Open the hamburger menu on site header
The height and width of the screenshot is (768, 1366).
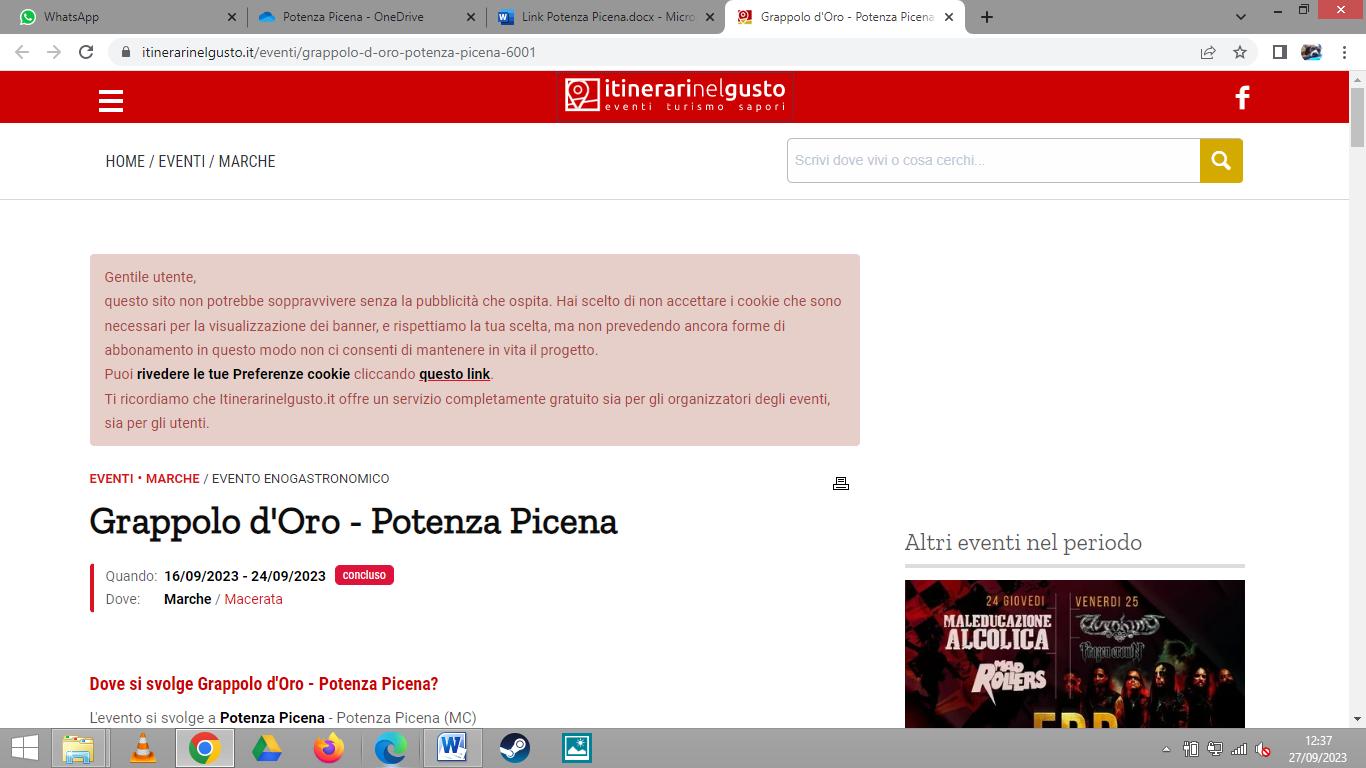(111, 100)
